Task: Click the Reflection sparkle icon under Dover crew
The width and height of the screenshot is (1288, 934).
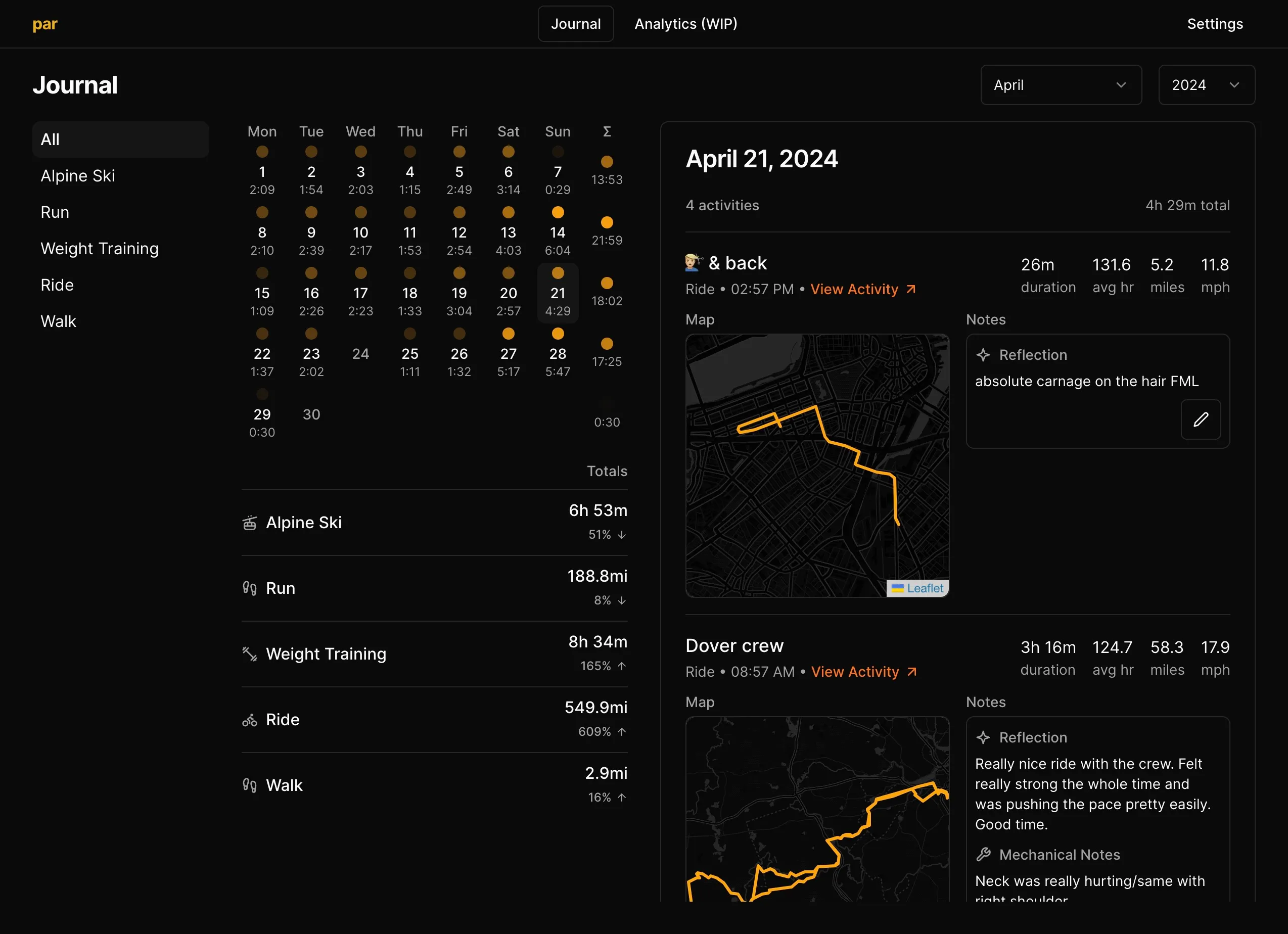Action: (x=983, y=737)
